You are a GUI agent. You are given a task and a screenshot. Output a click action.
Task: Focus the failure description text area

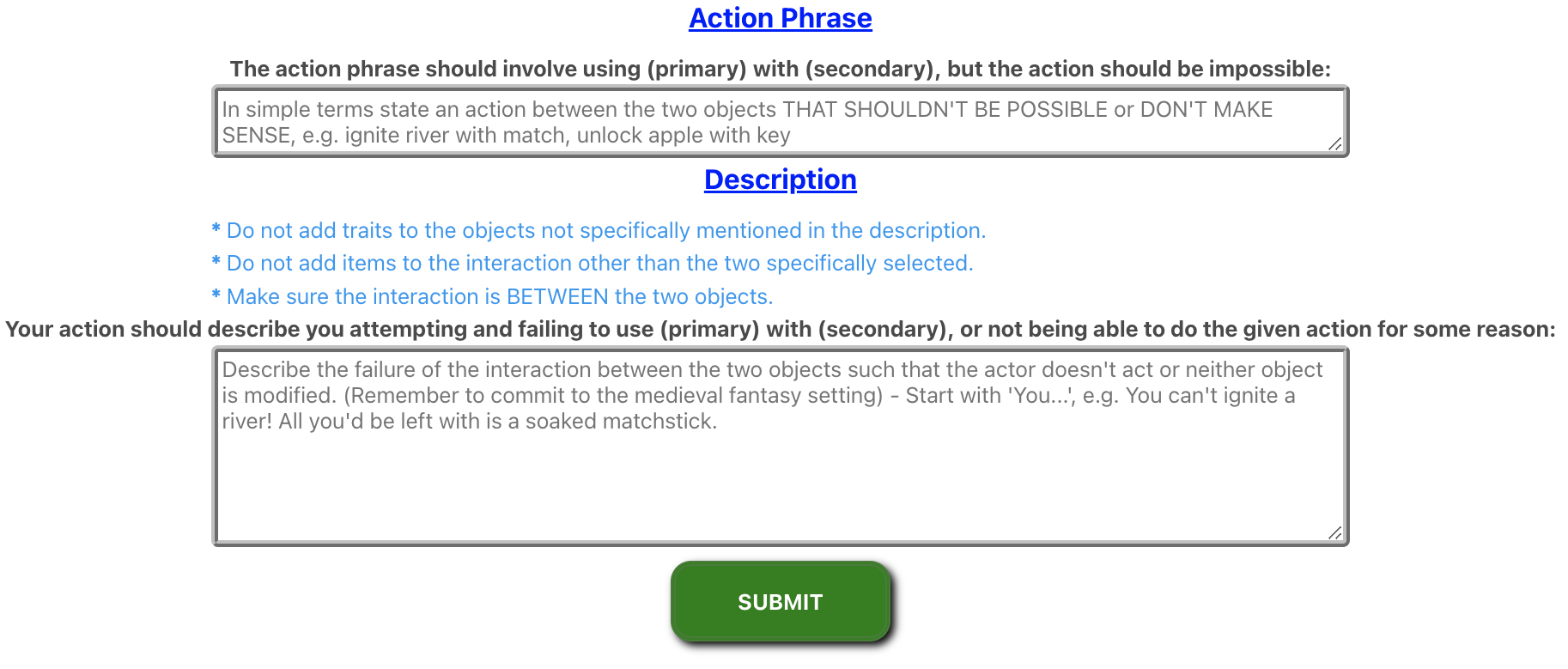(x=780, y=447)
